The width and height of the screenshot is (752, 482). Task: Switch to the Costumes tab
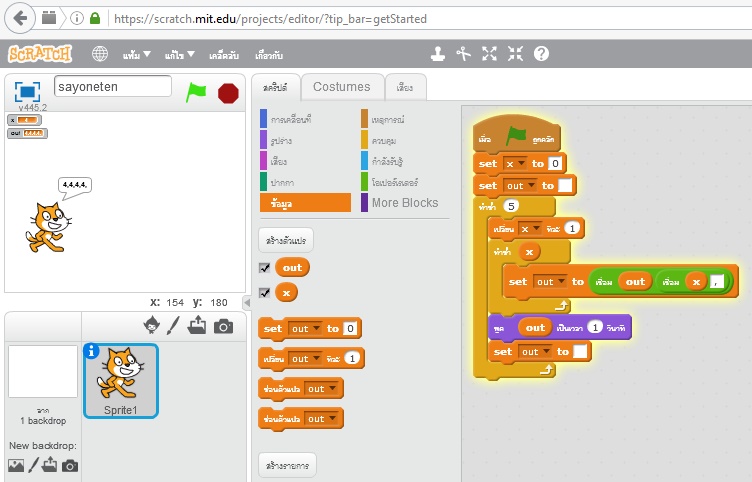341,87
